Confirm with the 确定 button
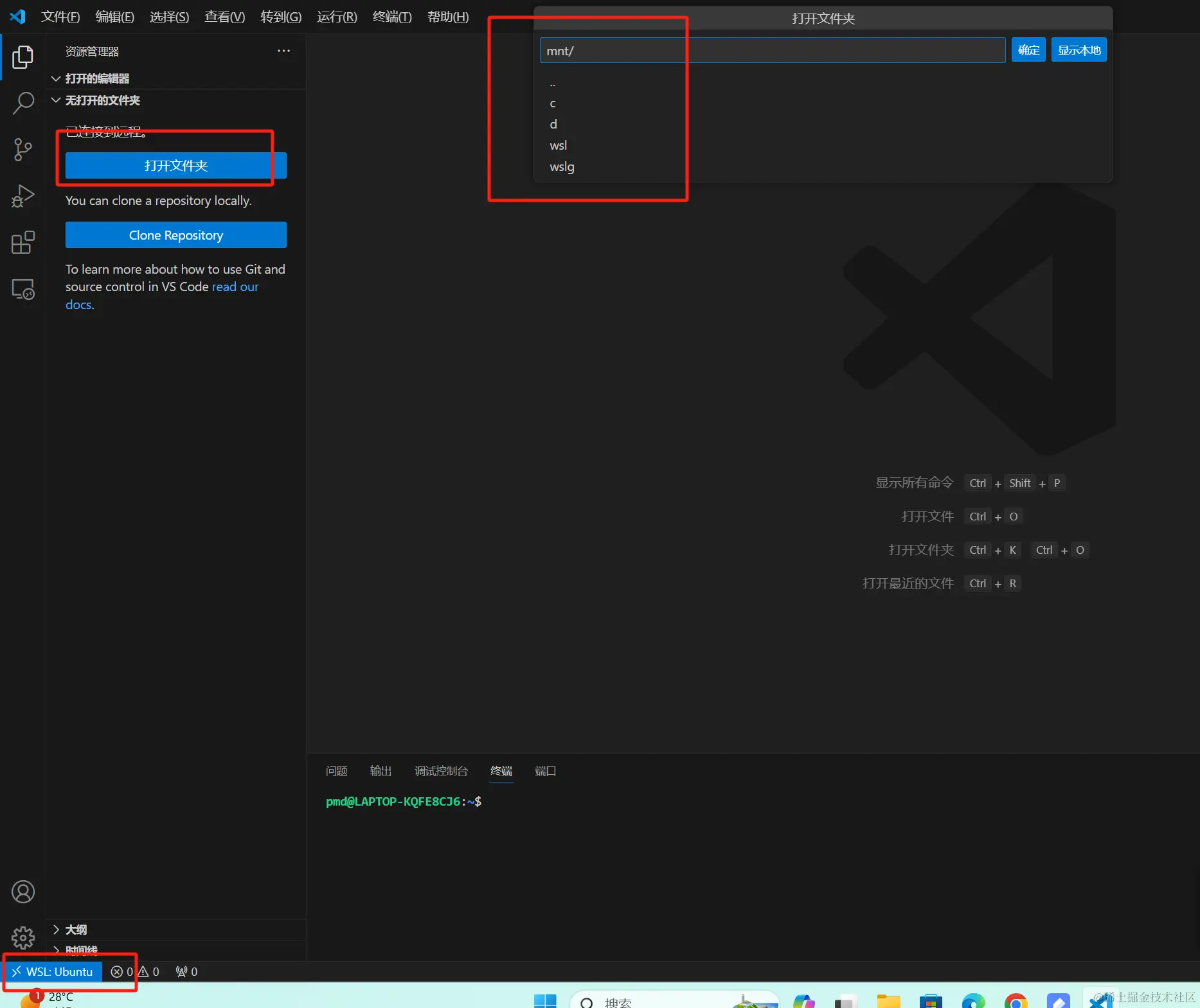This screenshot has height=1008, width=1200. tap(1028, 50)
